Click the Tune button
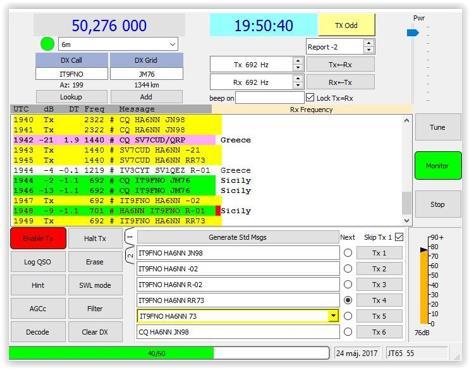The image size is (470, 369). [438, 127]
